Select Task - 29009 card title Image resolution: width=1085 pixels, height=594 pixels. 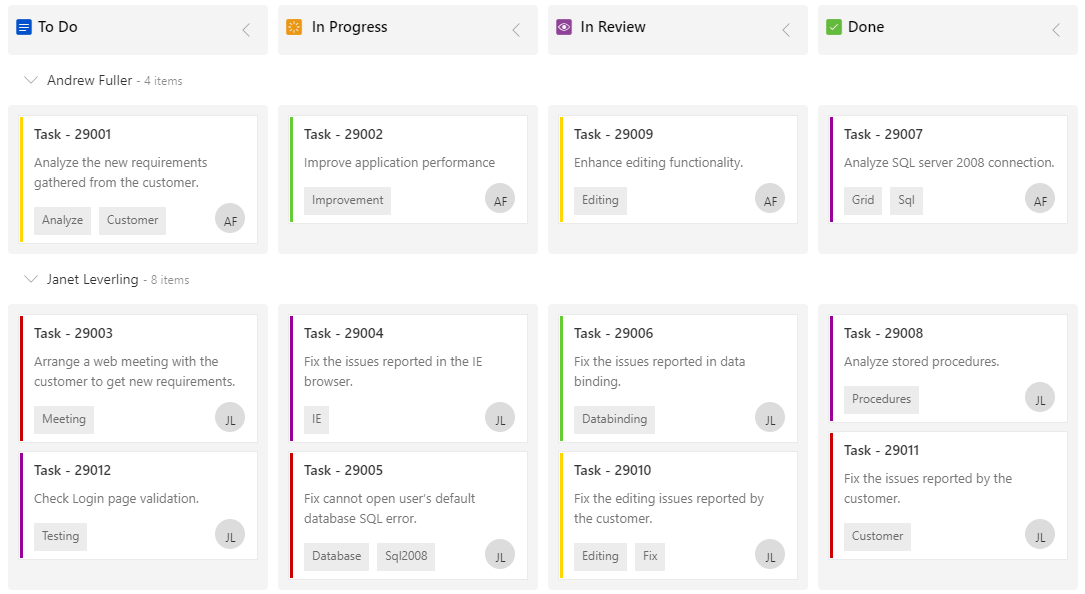pyautogui.click(x=613, y=134)
